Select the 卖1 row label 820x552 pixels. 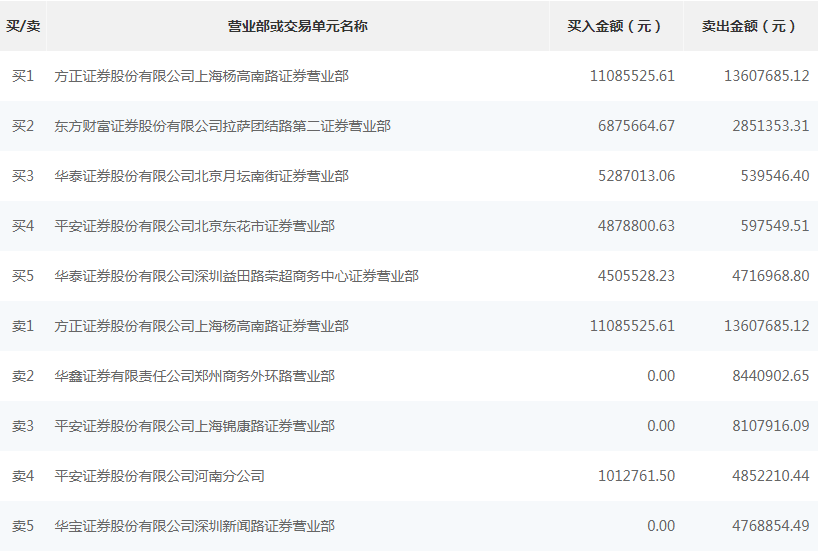coord(23,326)
